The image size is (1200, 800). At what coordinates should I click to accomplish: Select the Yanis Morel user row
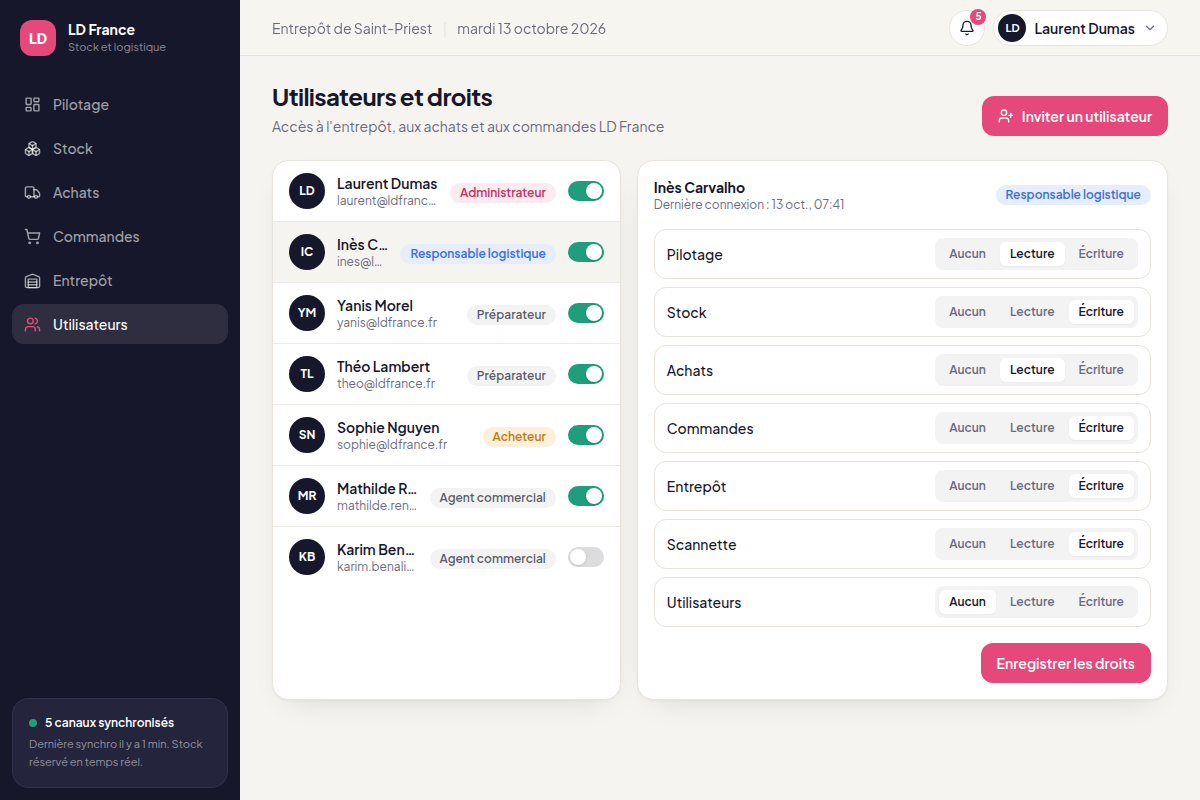[x=447, y=313]
